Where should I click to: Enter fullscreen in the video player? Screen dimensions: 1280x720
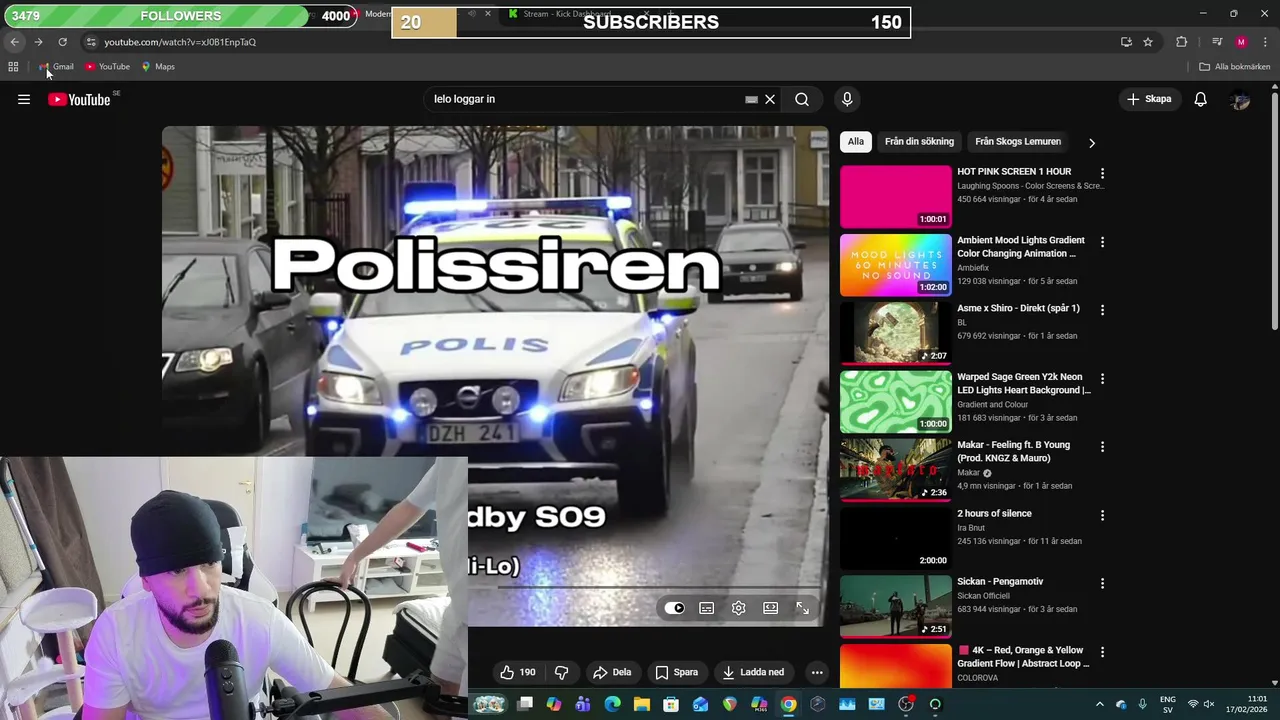click(x=803, y=608)
